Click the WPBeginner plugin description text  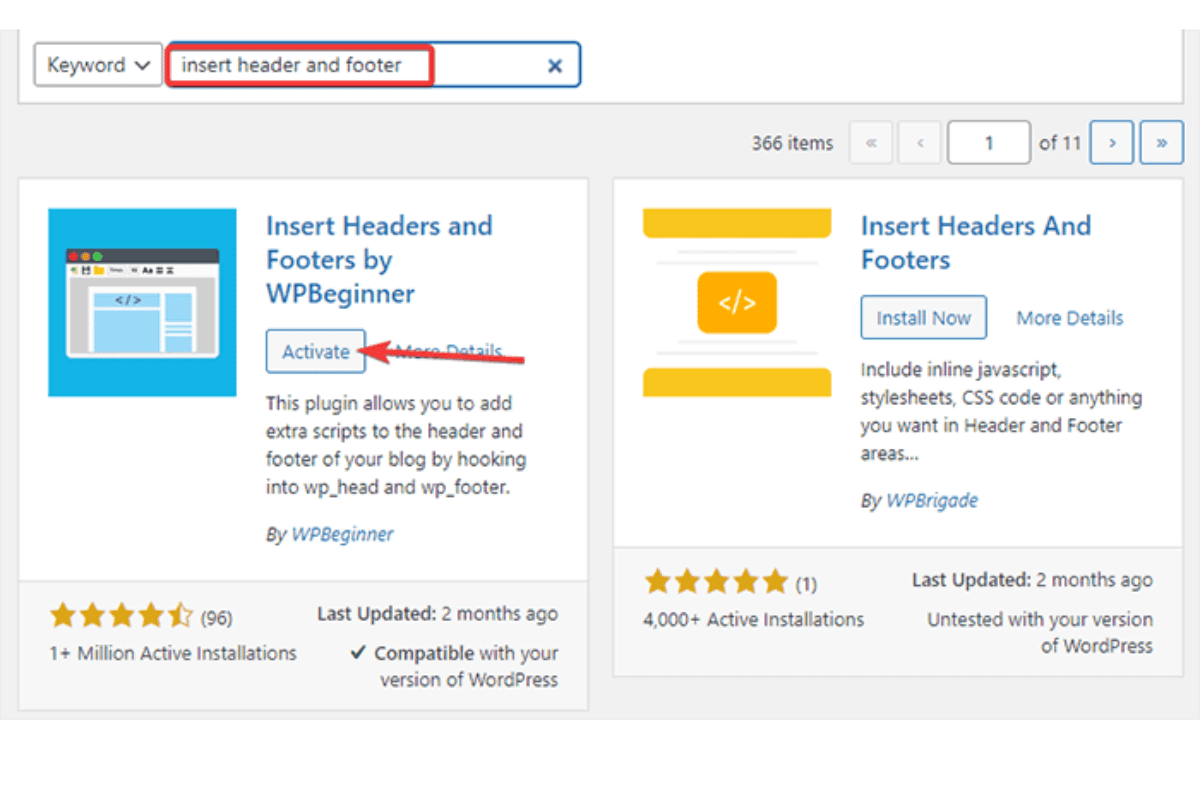pos(396,446)
